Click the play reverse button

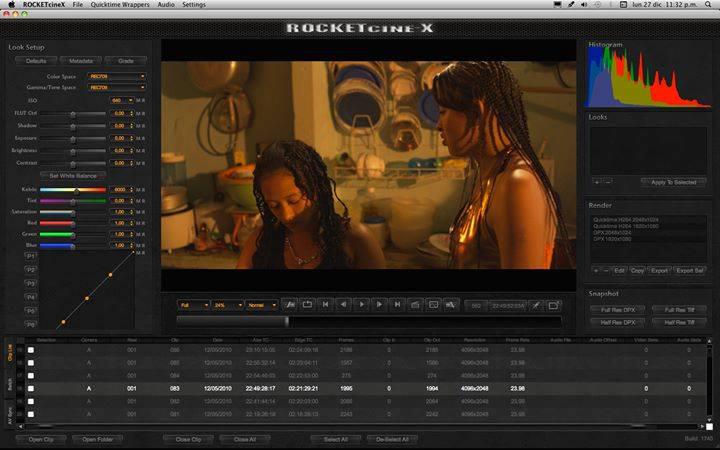tap(344, 304)
